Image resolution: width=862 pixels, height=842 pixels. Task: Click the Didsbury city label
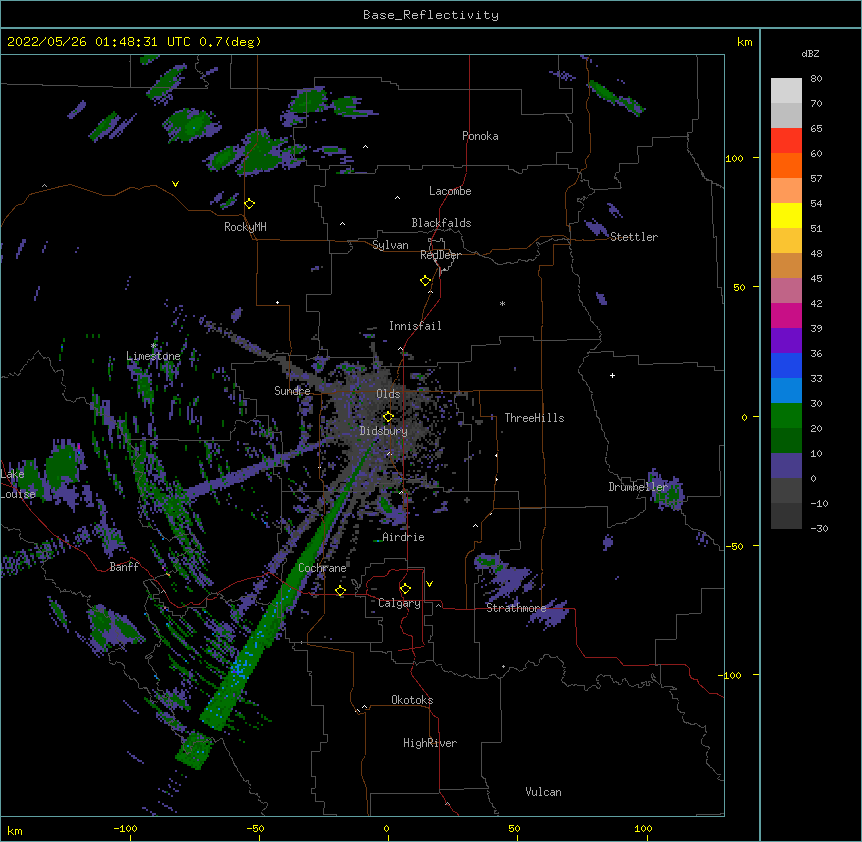(384, 431)
